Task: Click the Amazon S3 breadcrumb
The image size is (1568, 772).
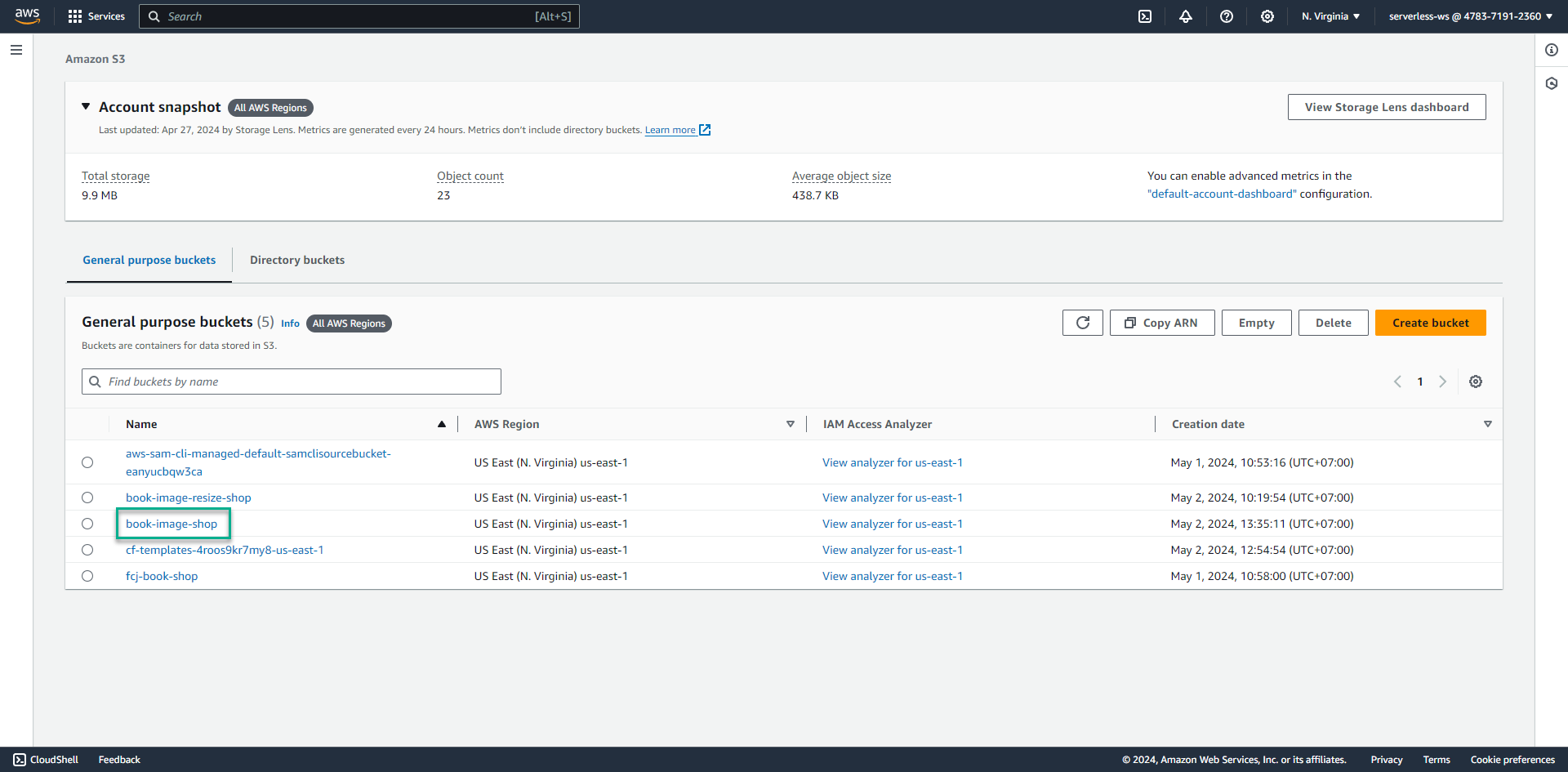Action: coord(96,59)
